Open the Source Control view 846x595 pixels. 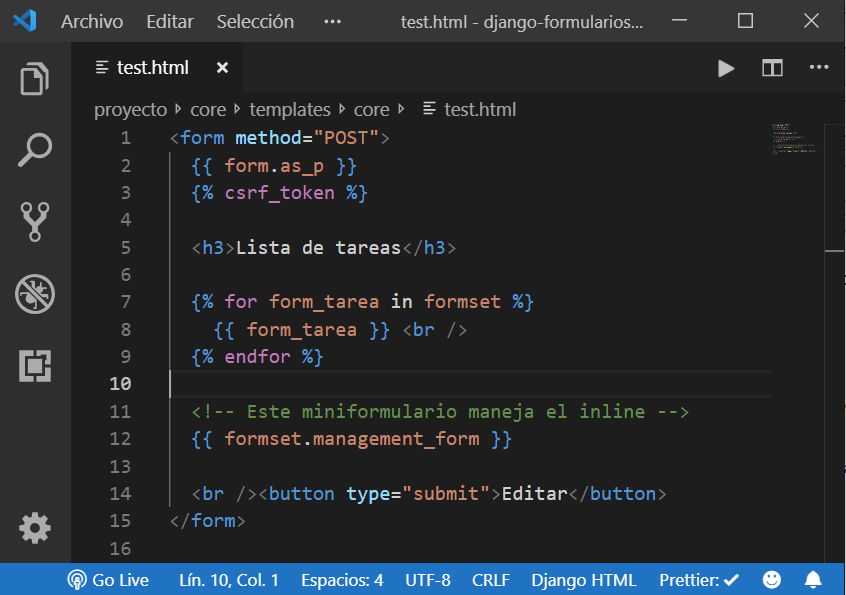(x=35, y=221)
